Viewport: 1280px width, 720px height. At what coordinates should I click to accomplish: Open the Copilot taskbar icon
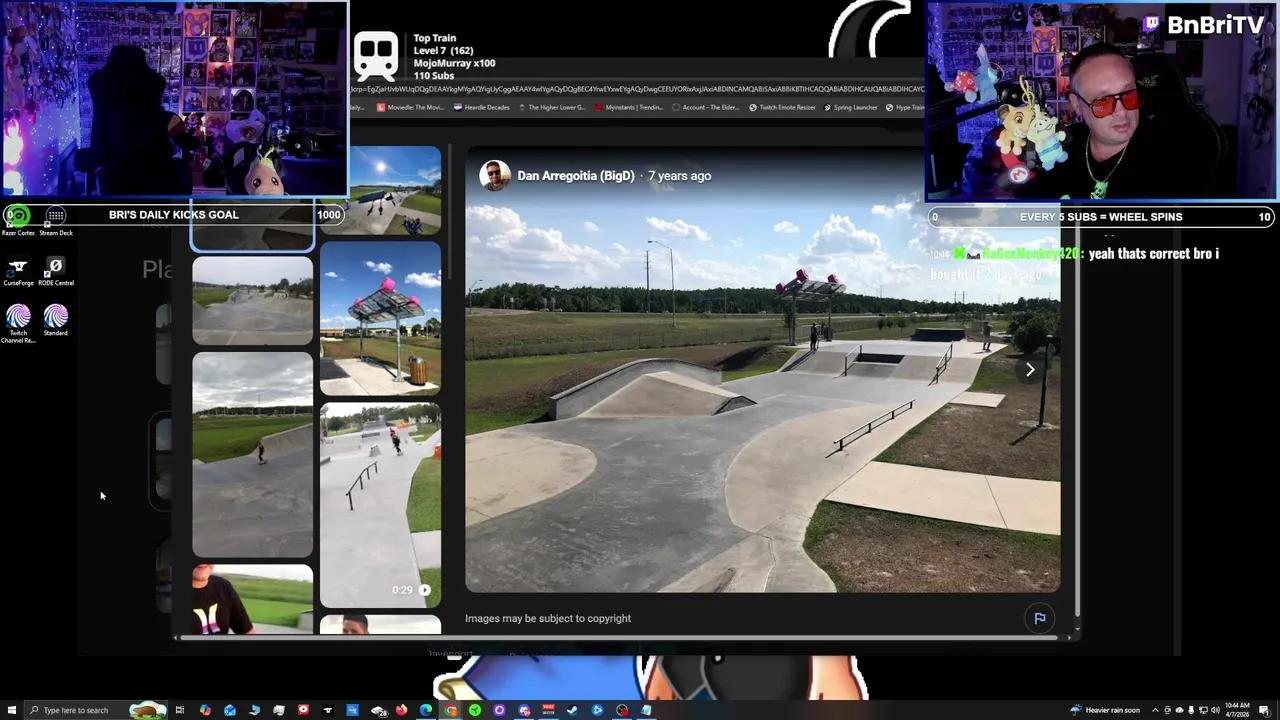205,710
